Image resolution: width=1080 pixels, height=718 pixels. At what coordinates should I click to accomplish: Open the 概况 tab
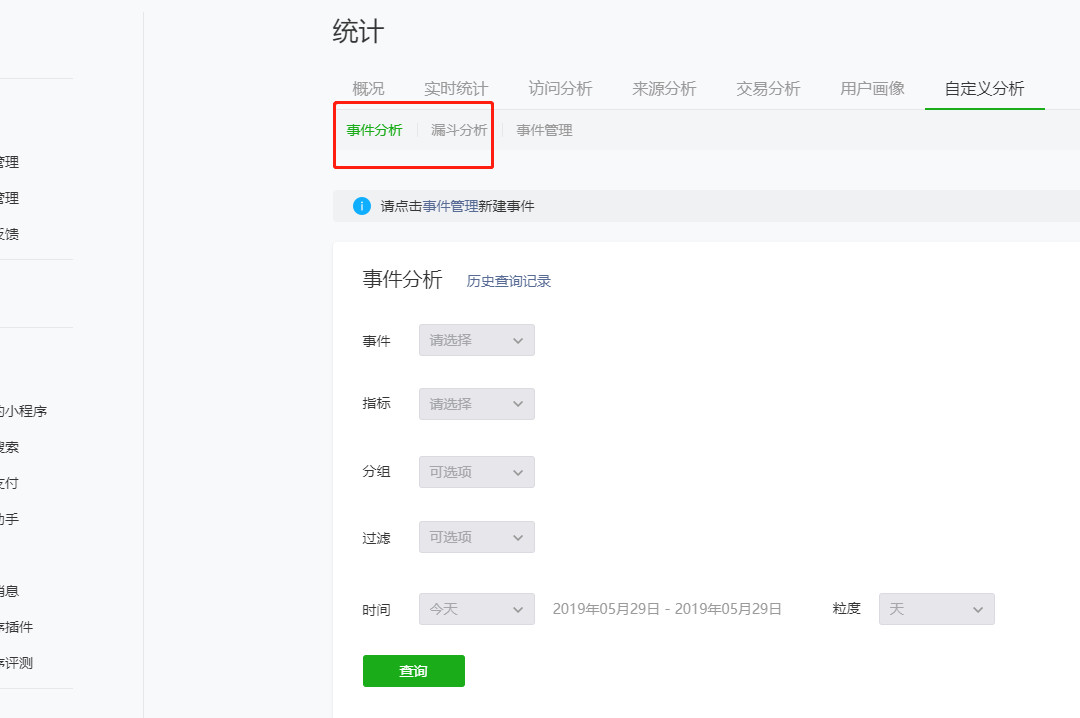[368, 89]
